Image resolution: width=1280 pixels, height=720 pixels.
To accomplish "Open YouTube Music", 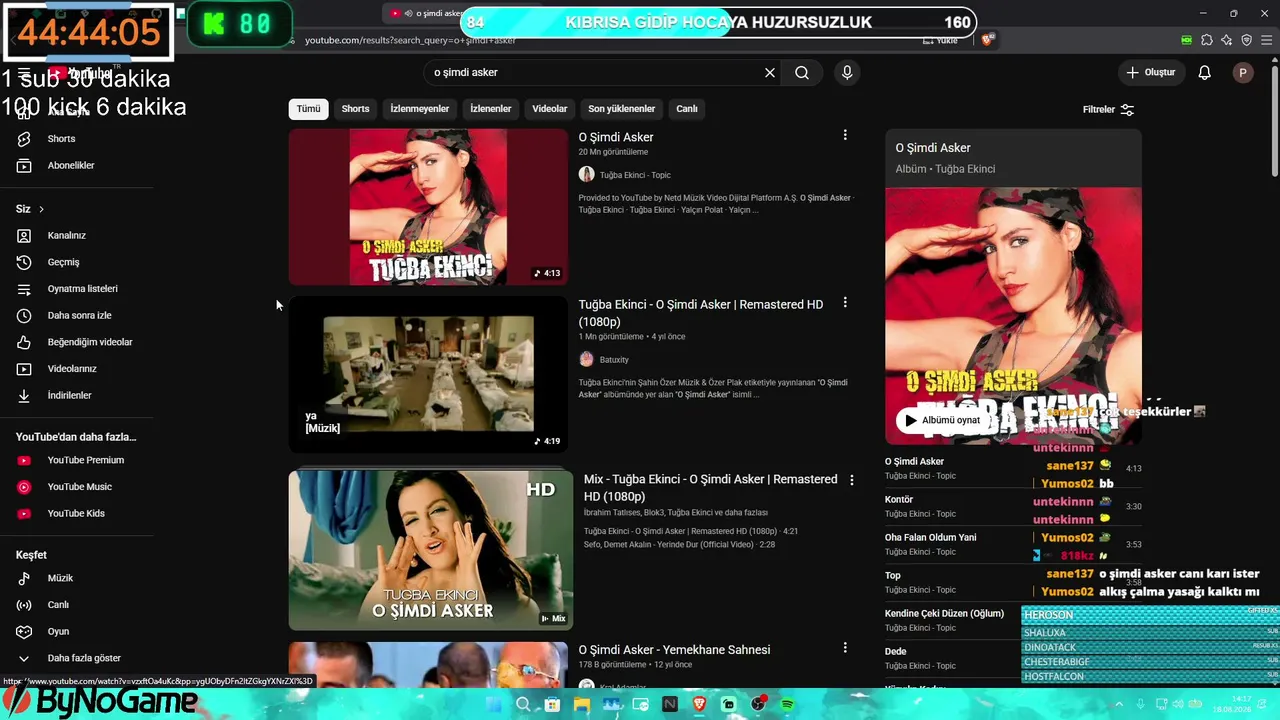I will pos(79,487).
